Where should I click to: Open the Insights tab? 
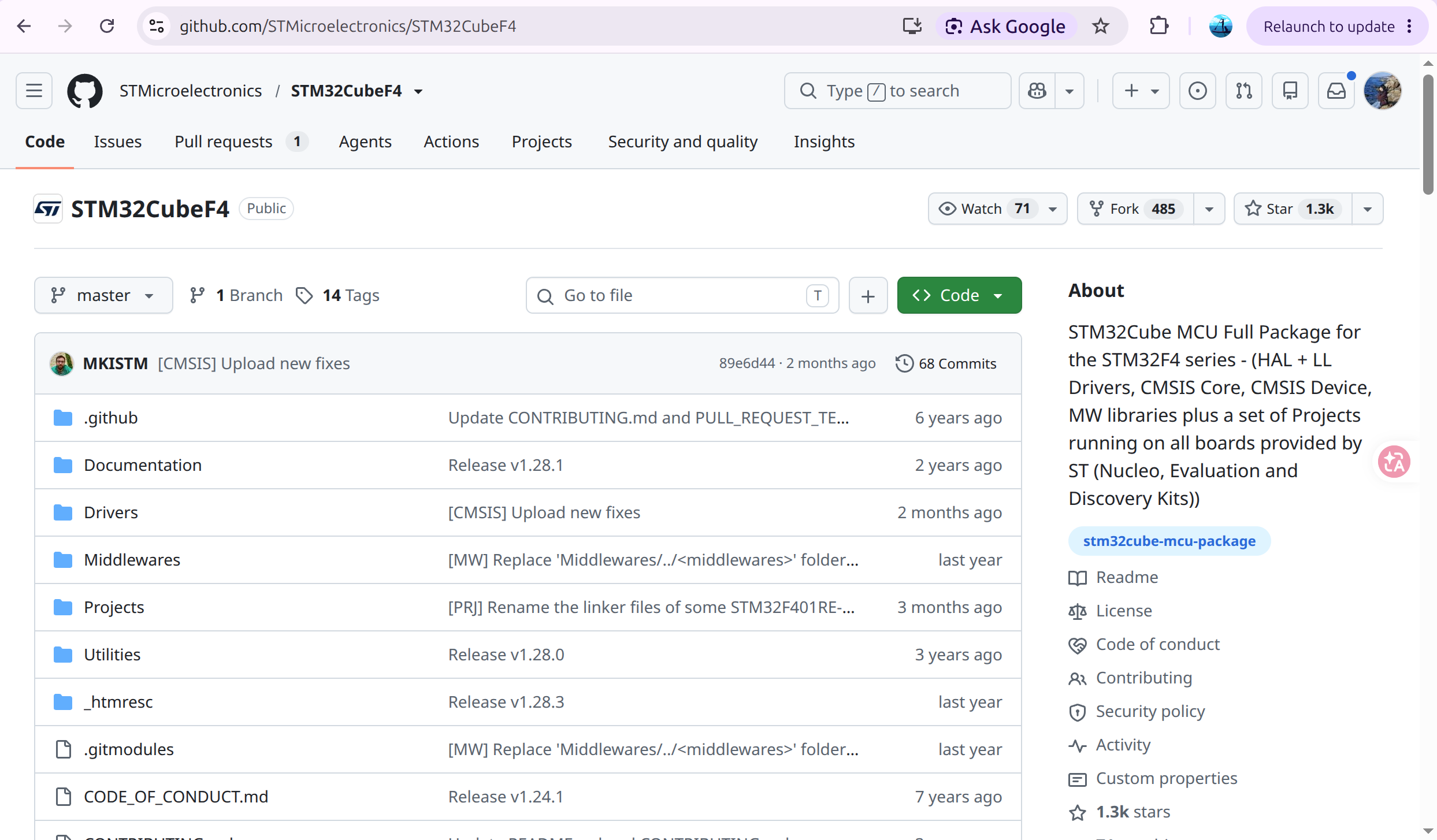pos(824,142)
